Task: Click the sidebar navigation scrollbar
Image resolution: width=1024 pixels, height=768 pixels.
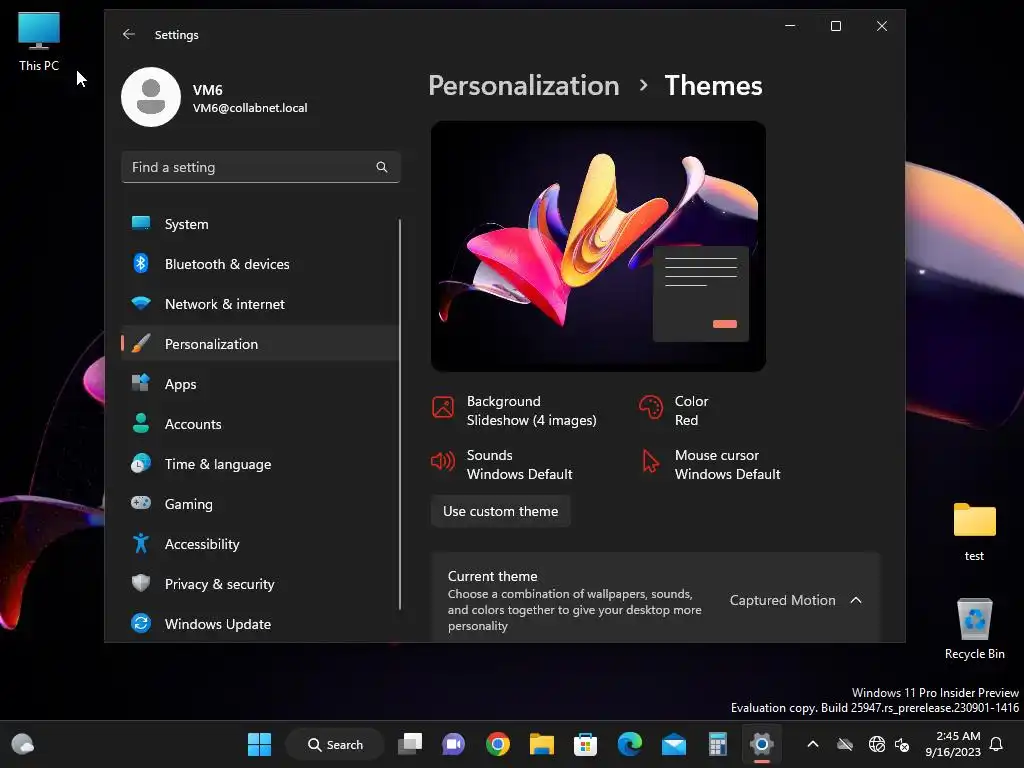Action: coord(399,415)
